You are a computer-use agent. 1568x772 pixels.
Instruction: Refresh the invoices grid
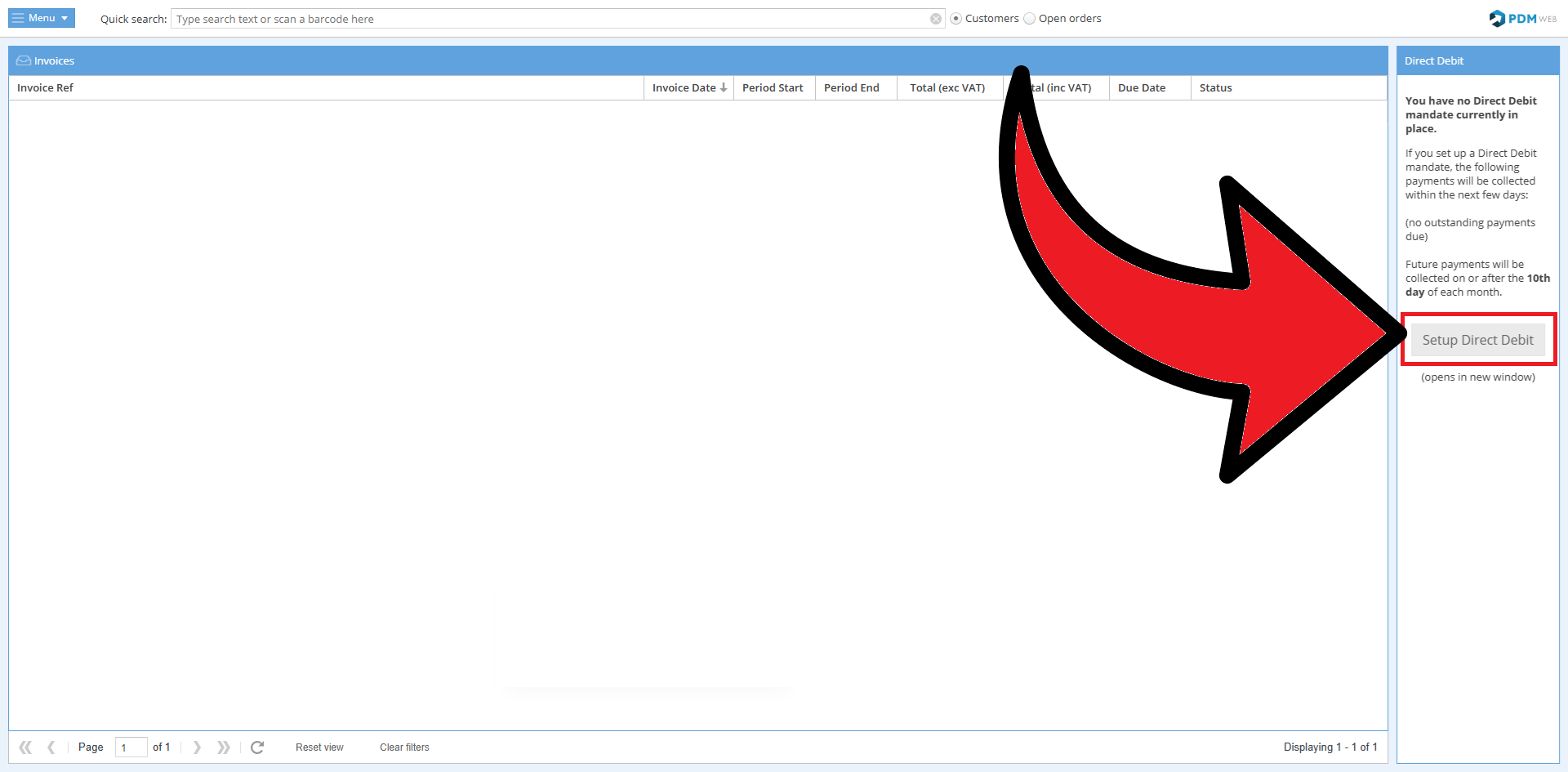pos(257,747)
